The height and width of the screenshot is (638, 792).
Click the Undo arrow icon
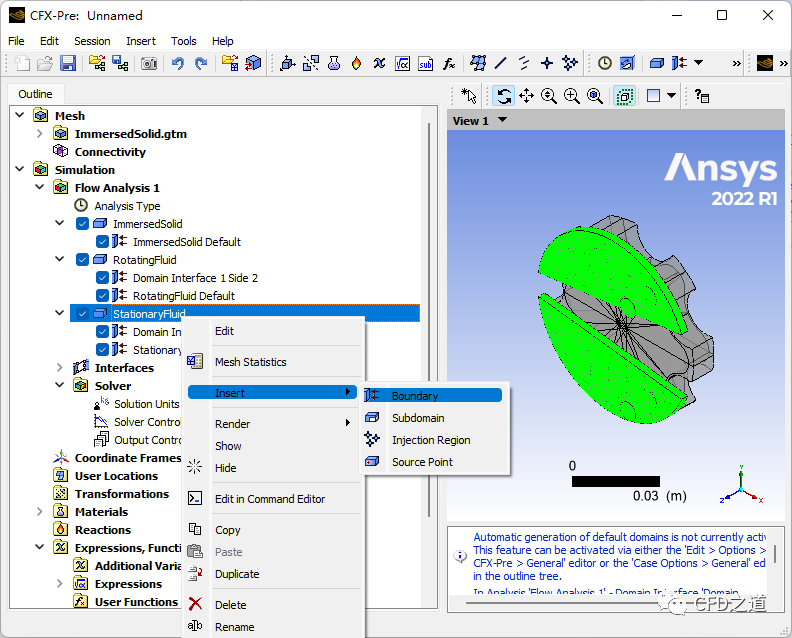coord(177,63)
